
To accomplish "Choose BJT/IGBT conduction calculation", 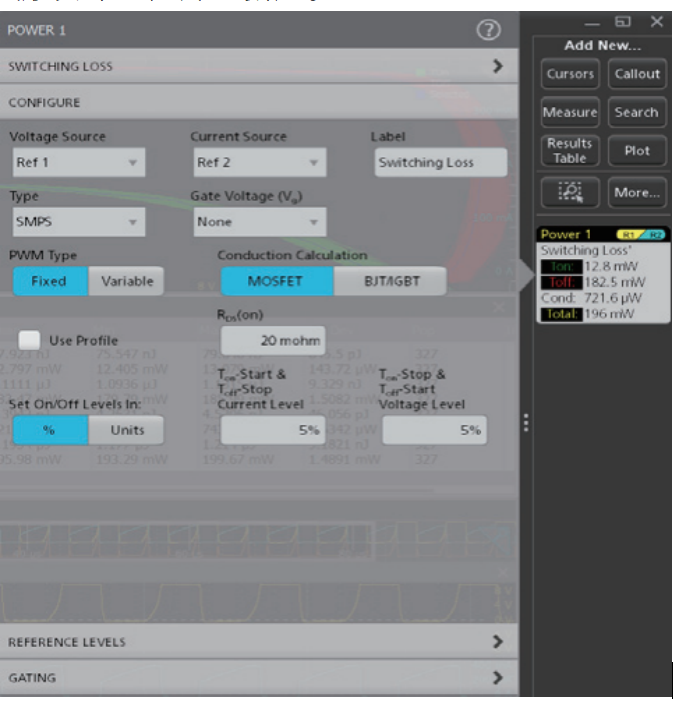I will (x=390, y=281).
